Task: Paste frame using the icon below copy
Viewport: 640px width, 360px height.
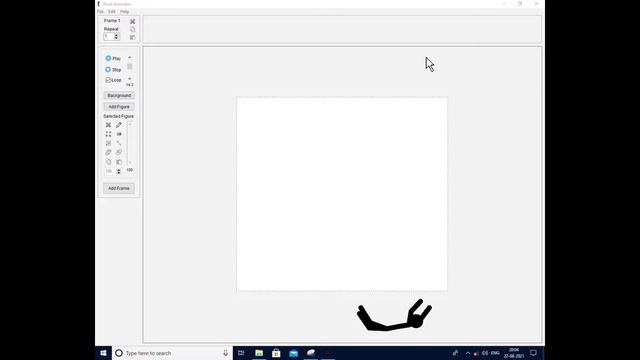Action: [x=132, y=38]
